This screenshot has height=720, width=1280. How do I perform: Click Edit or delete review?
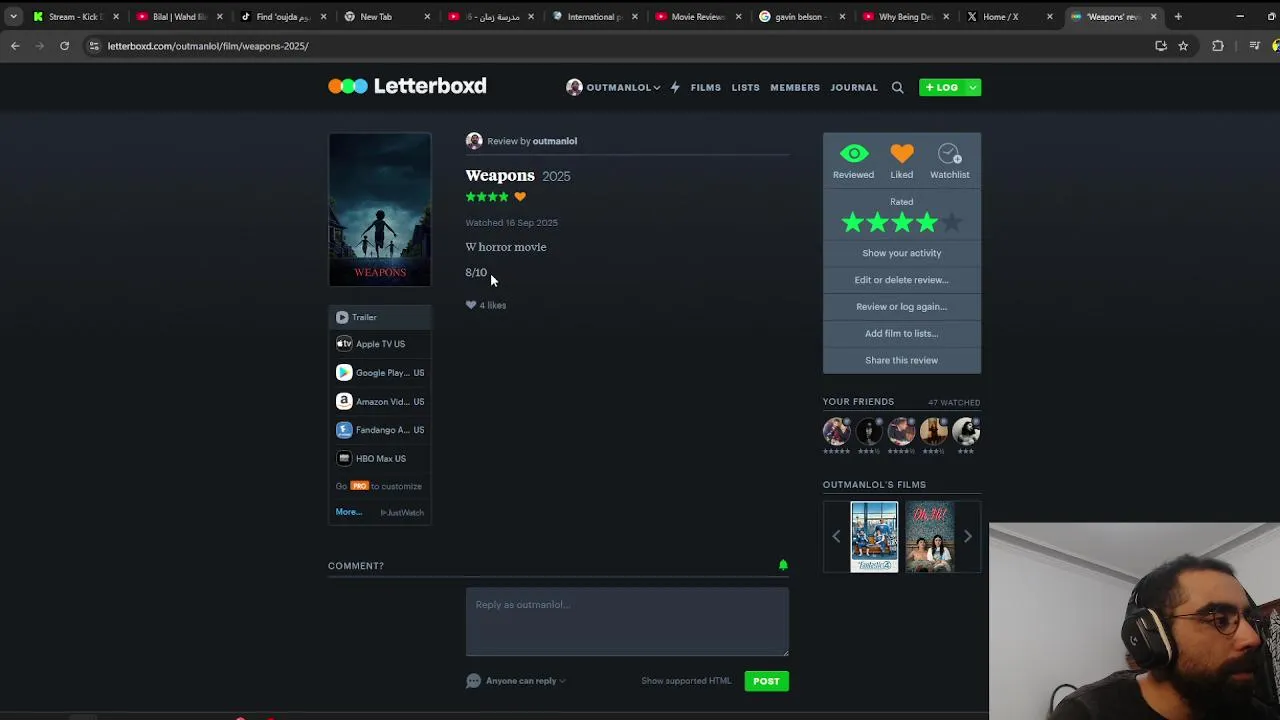[x=901, y=280]
